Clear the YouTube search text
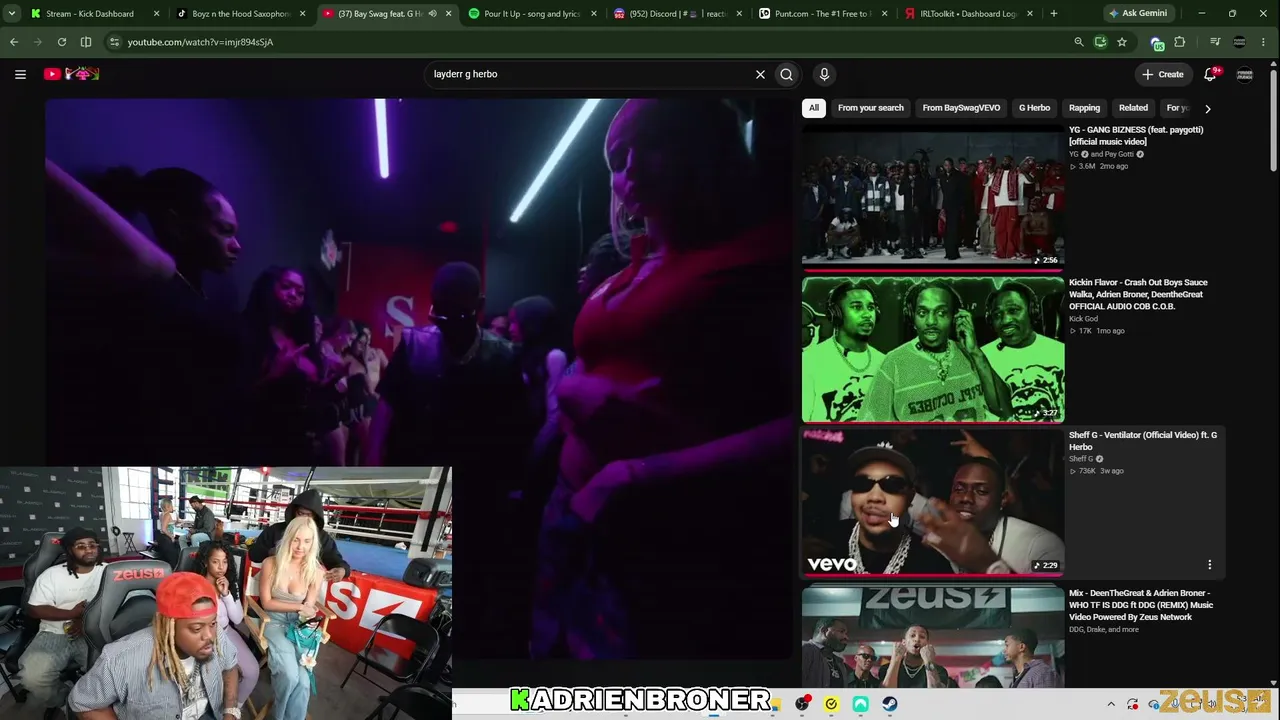The width and height of the screenshot is (1280, 720). [760, 74]
